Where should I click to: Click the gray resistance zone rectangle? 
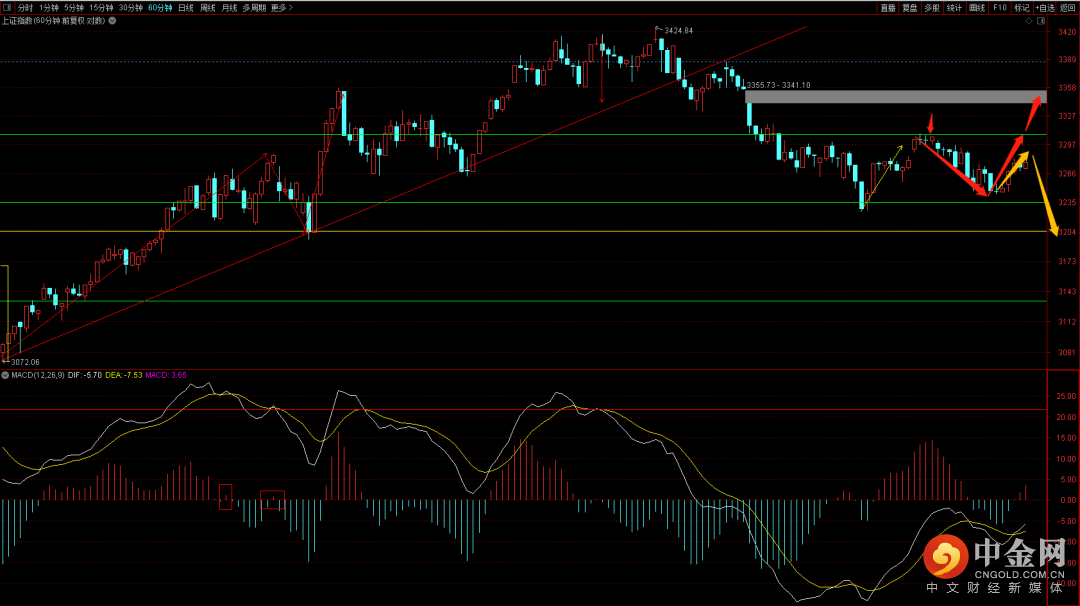click(894, 97)
